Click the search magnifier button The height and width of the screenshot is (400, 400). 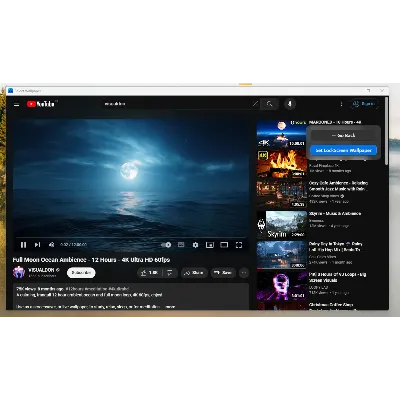(269, 104)
